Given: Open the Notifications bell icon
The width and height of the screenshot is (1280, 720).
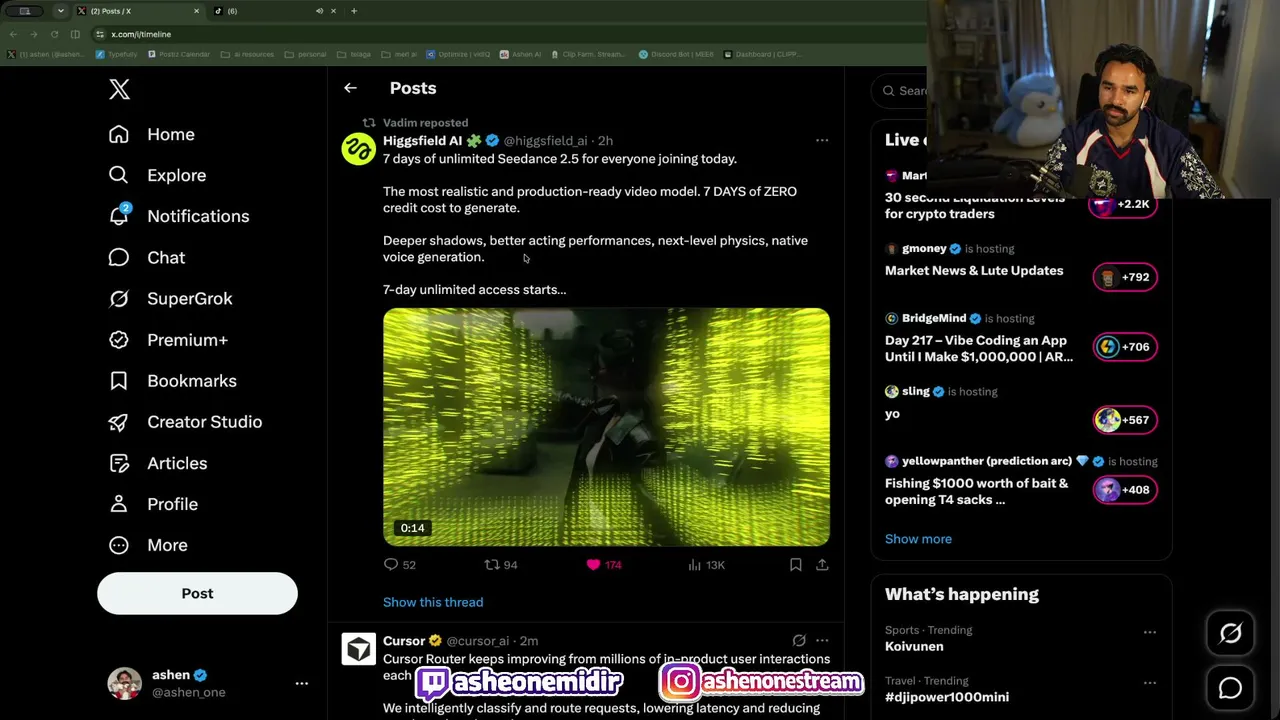Looking at the screenshot, I should pos(119,216).
